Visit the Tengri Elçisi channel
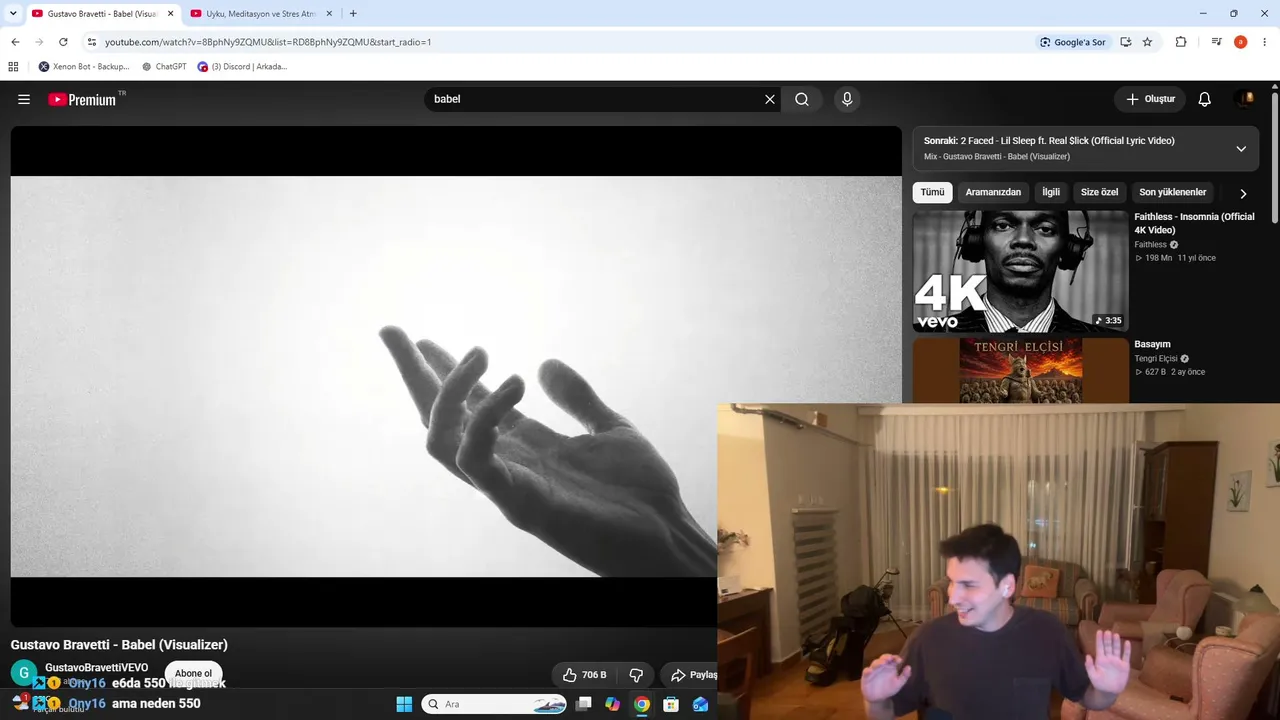The height and width of the screenshot is (720, 1280). coord(1155,358)
